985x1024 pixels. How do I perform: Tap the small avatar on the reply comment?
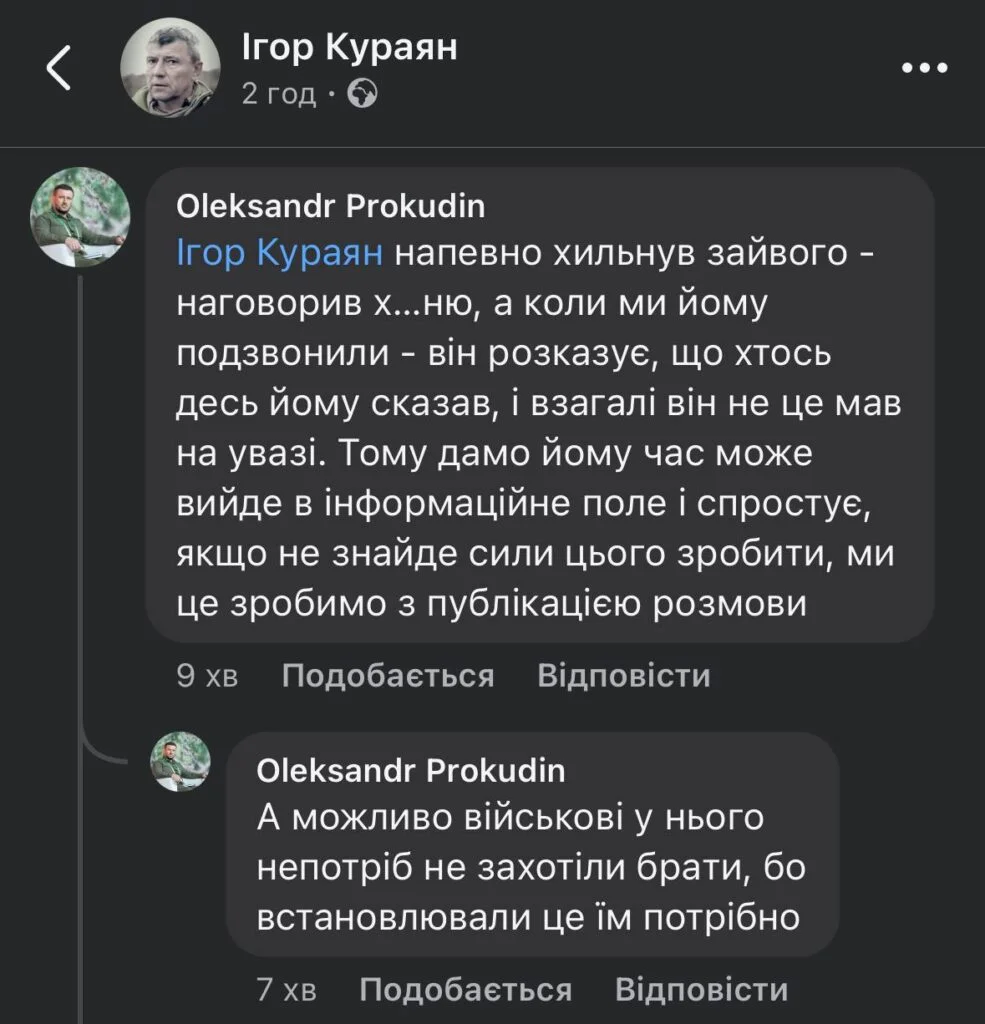[x=181, y=763]
